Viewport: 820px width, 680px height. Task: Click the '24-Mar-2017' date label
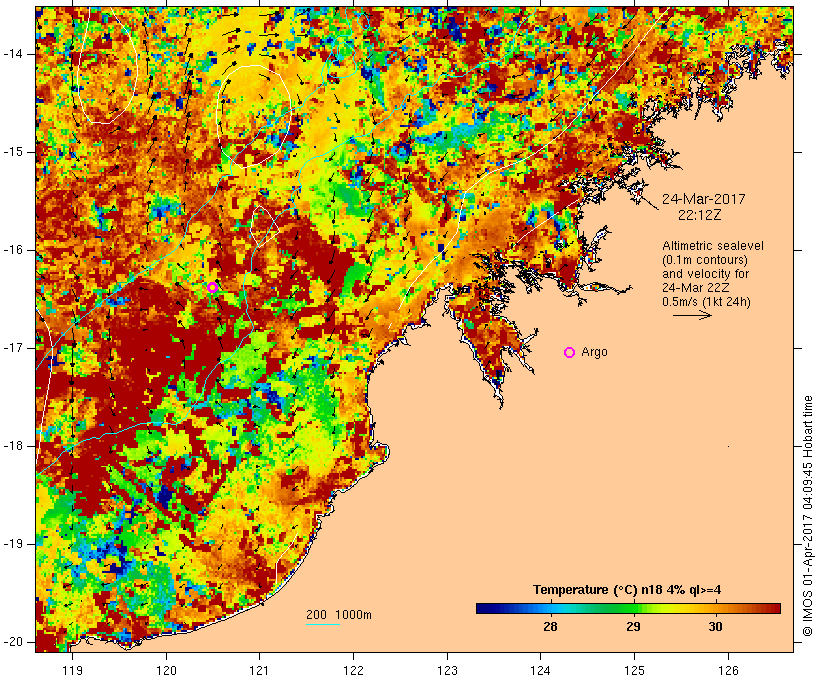[704, 199]
